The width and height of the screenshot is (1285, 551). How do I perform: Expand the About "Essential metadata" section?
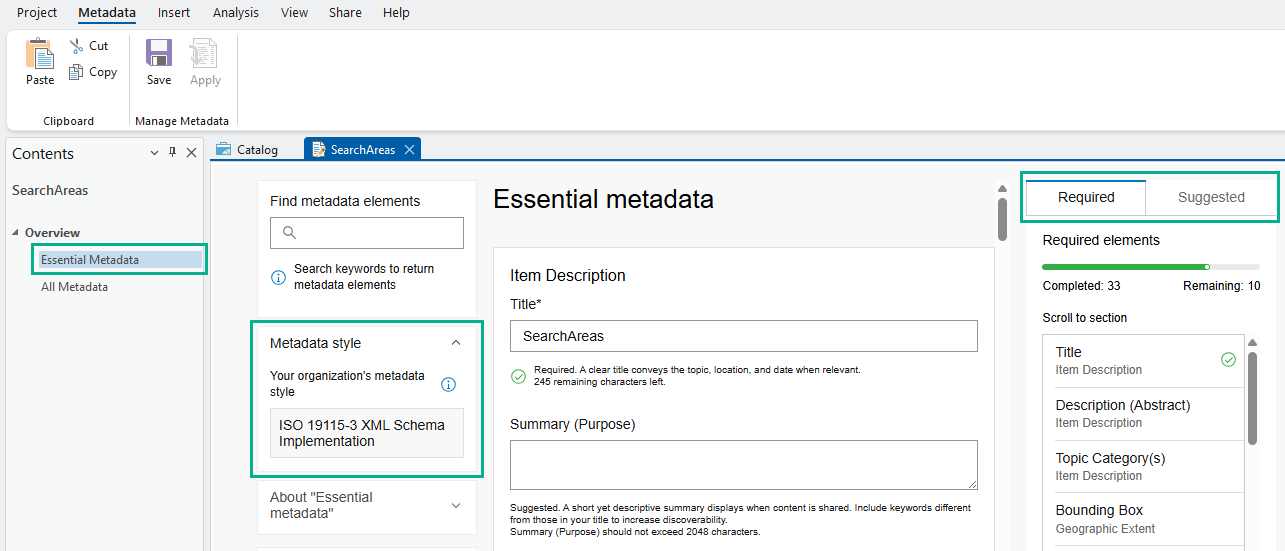click(x=456, y=505)
